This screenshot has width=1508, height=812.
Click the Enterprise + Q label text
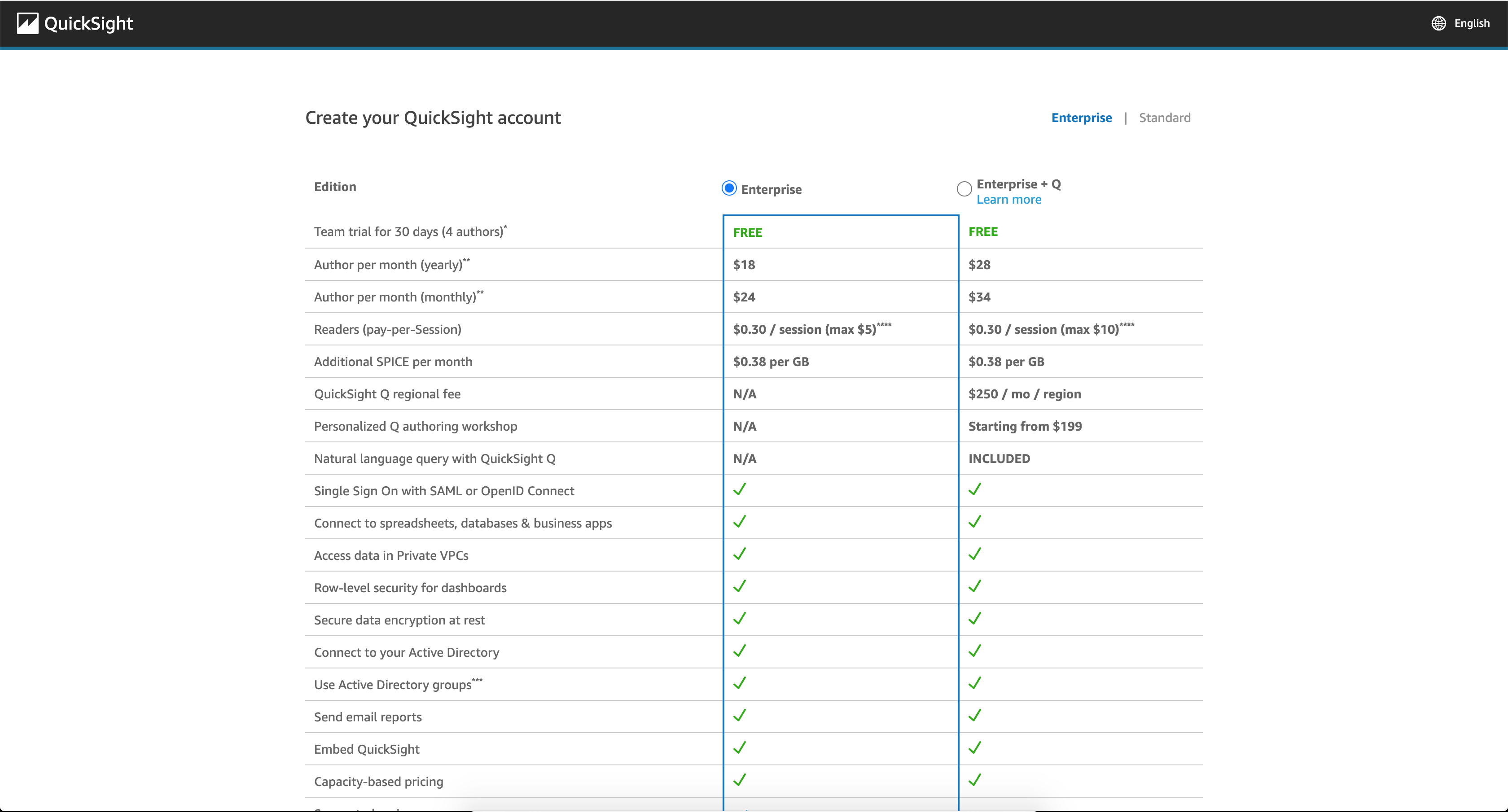click(1019, 183)
